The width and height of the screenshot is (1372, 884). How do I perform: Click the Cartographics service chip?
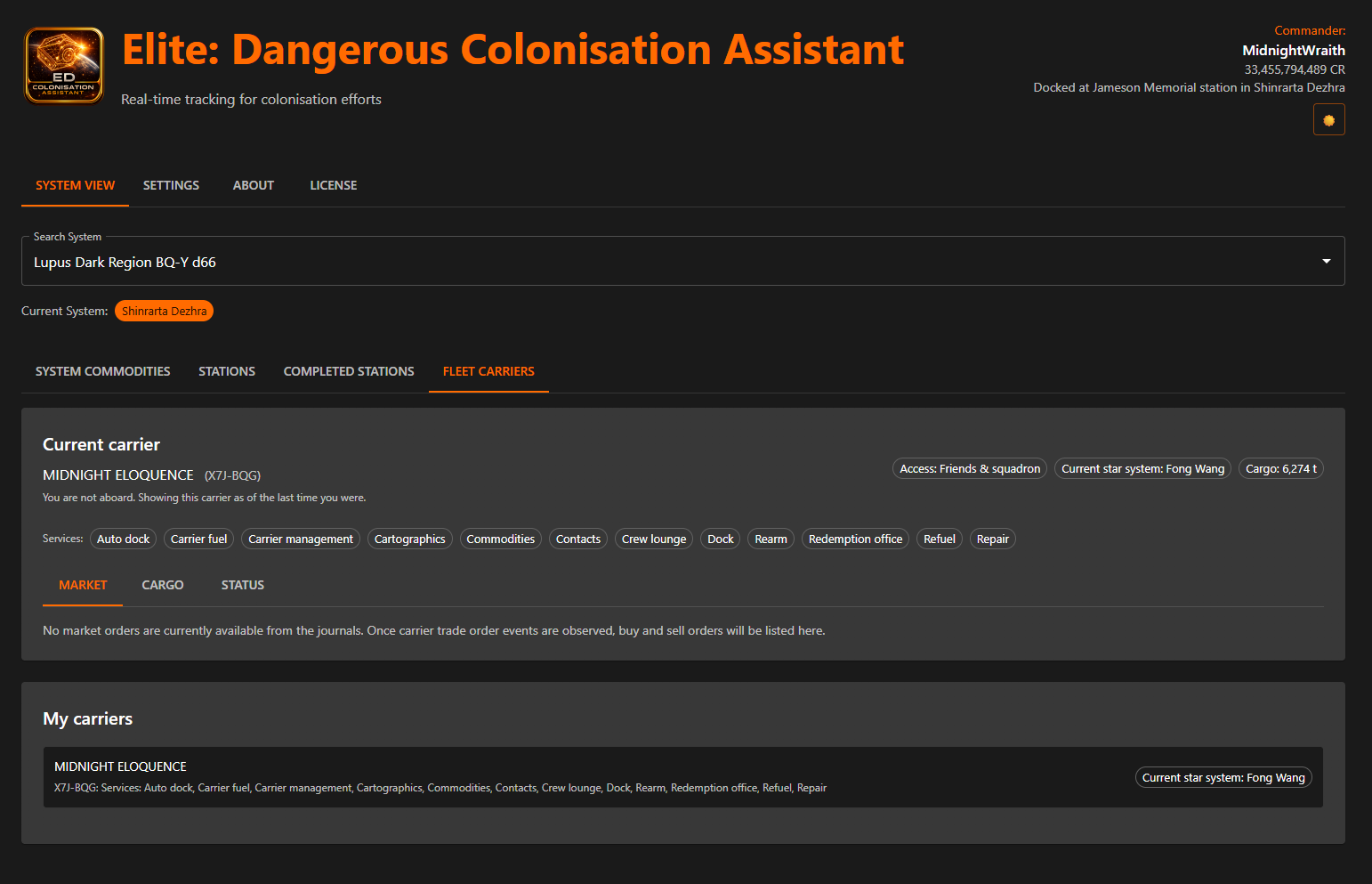click(x=410, y=539)
